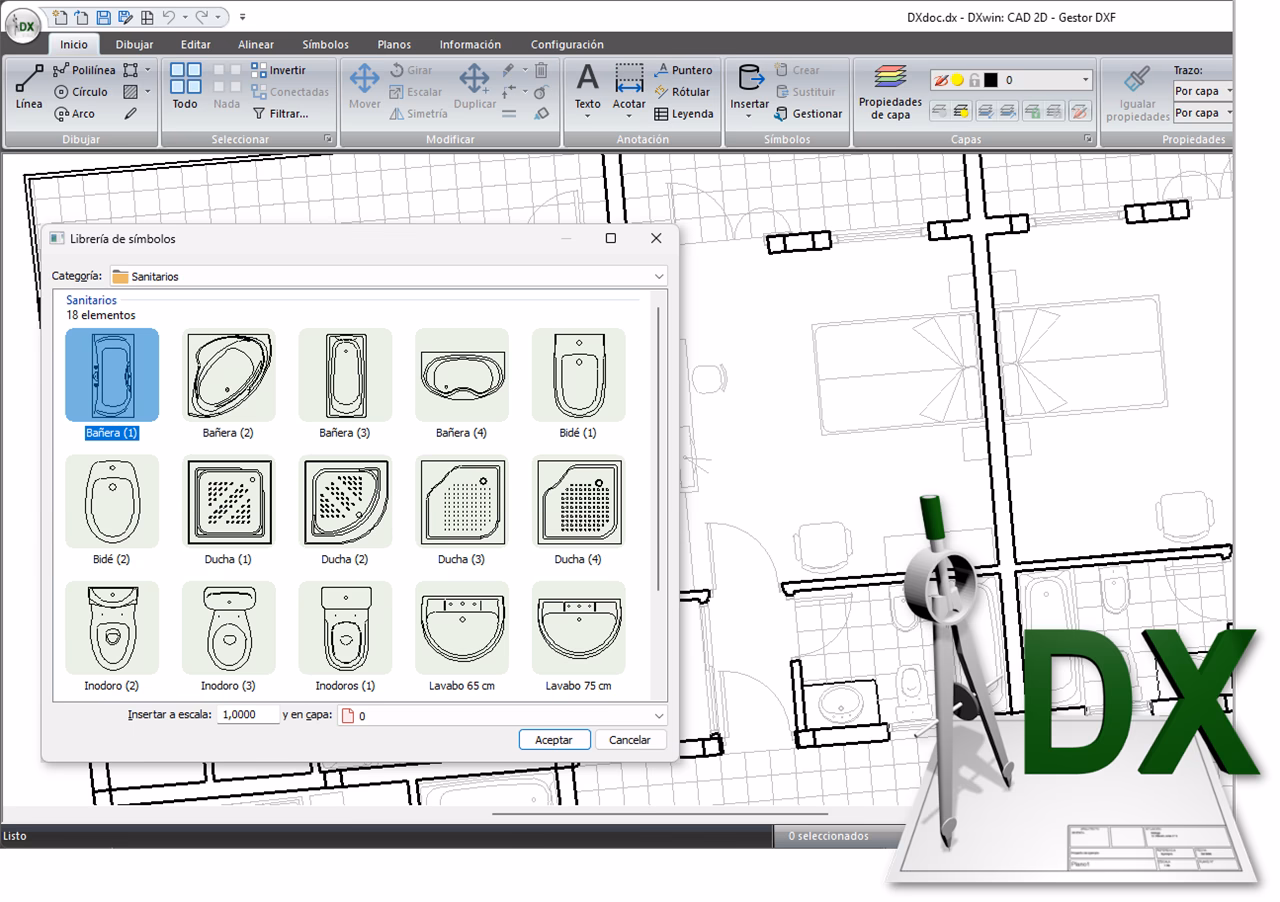Screen dimensions: 1280x902
Task: Click the 'Insertar a escala' input field
Action: (248, 715)
